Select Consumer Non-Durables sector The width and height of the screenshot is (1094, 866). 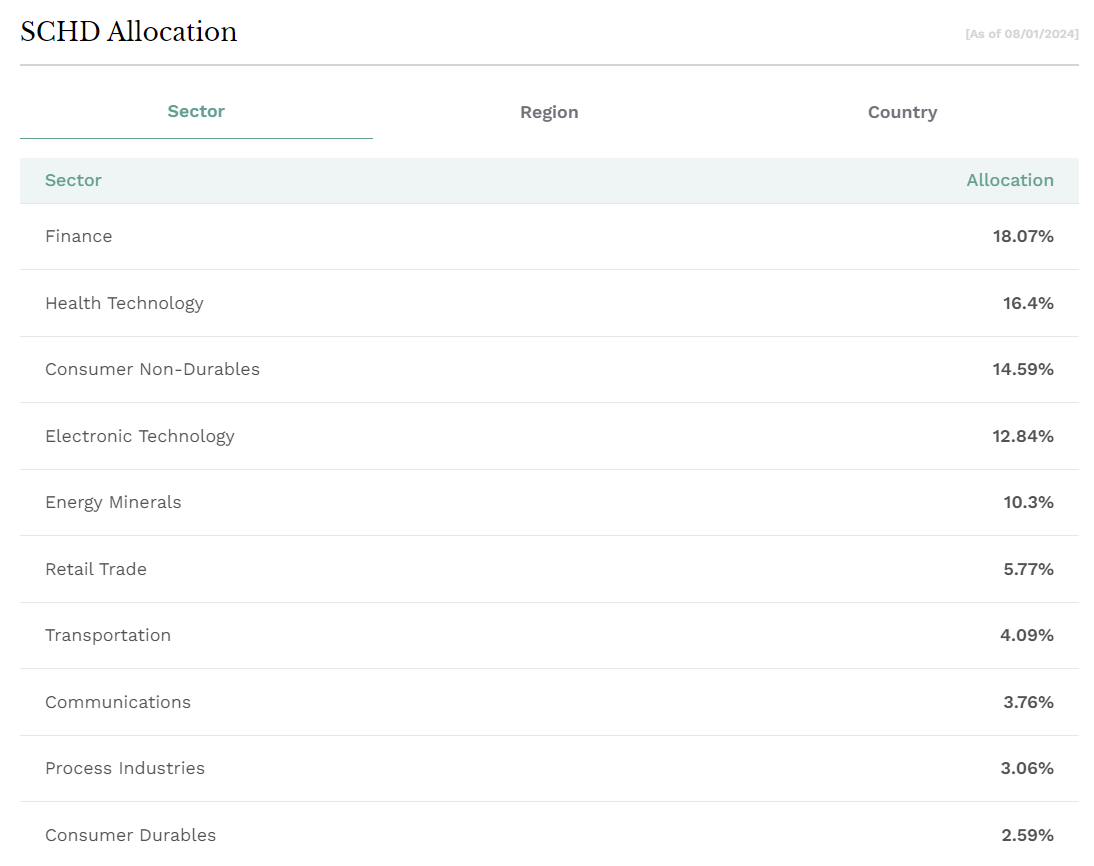549,369
